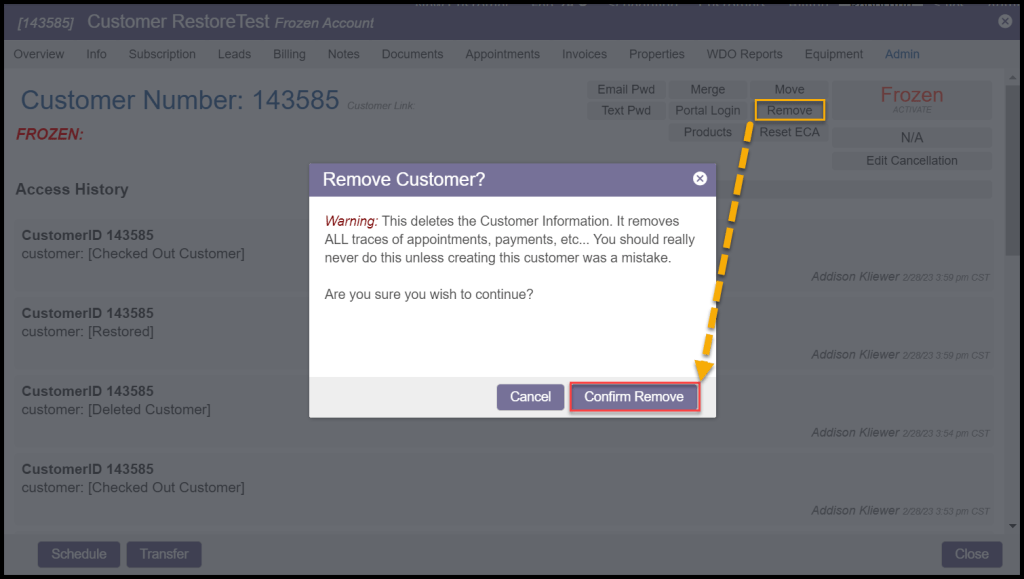Click Confirm Remove in the dialog
This screenshot has height=579, width=1024.
coord(634,397)
